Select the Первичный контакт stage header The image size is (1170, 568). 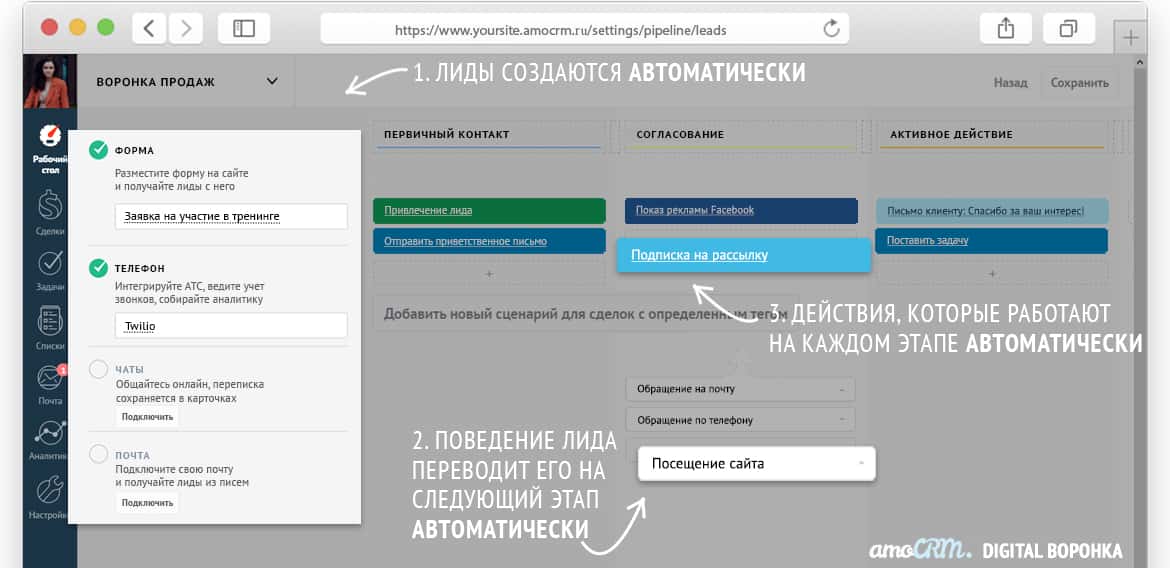(489, 134)
